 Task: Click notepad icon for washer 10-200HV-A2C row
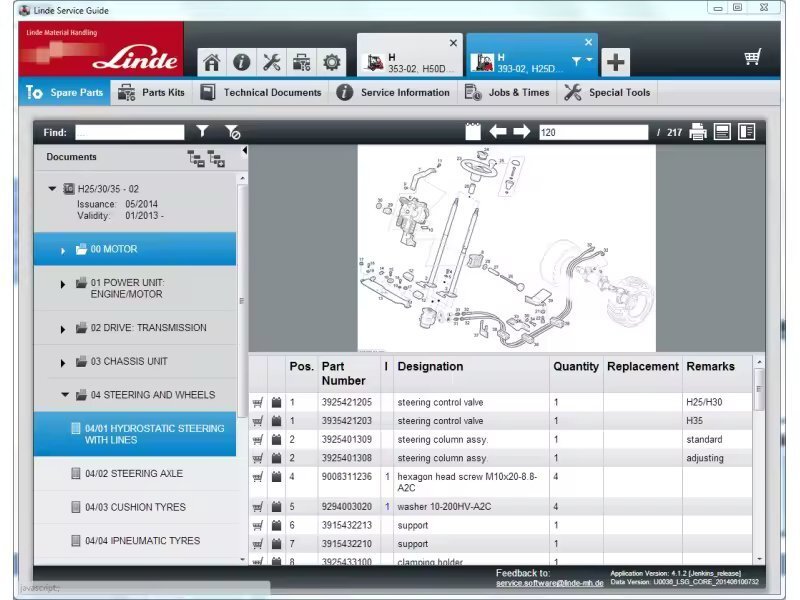click(276, 507)
